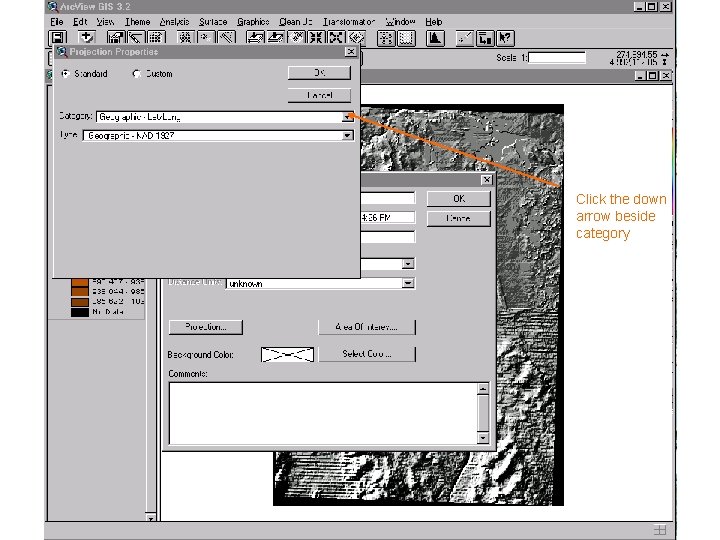Open the Distance Units dropdown arrow
720x540 pixels.
tap(408, 283)
